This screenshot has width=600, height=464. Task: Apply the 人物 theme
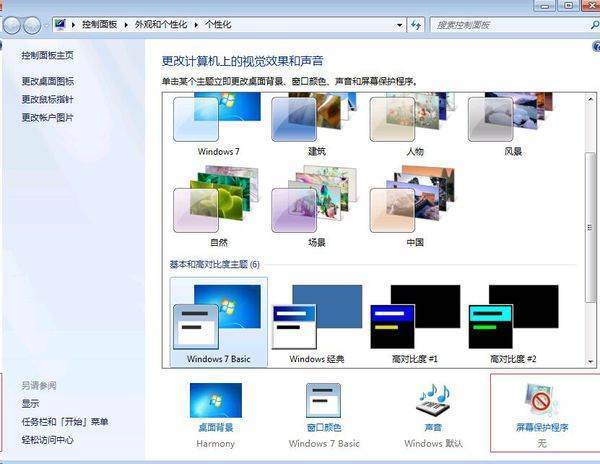(414, 124)
